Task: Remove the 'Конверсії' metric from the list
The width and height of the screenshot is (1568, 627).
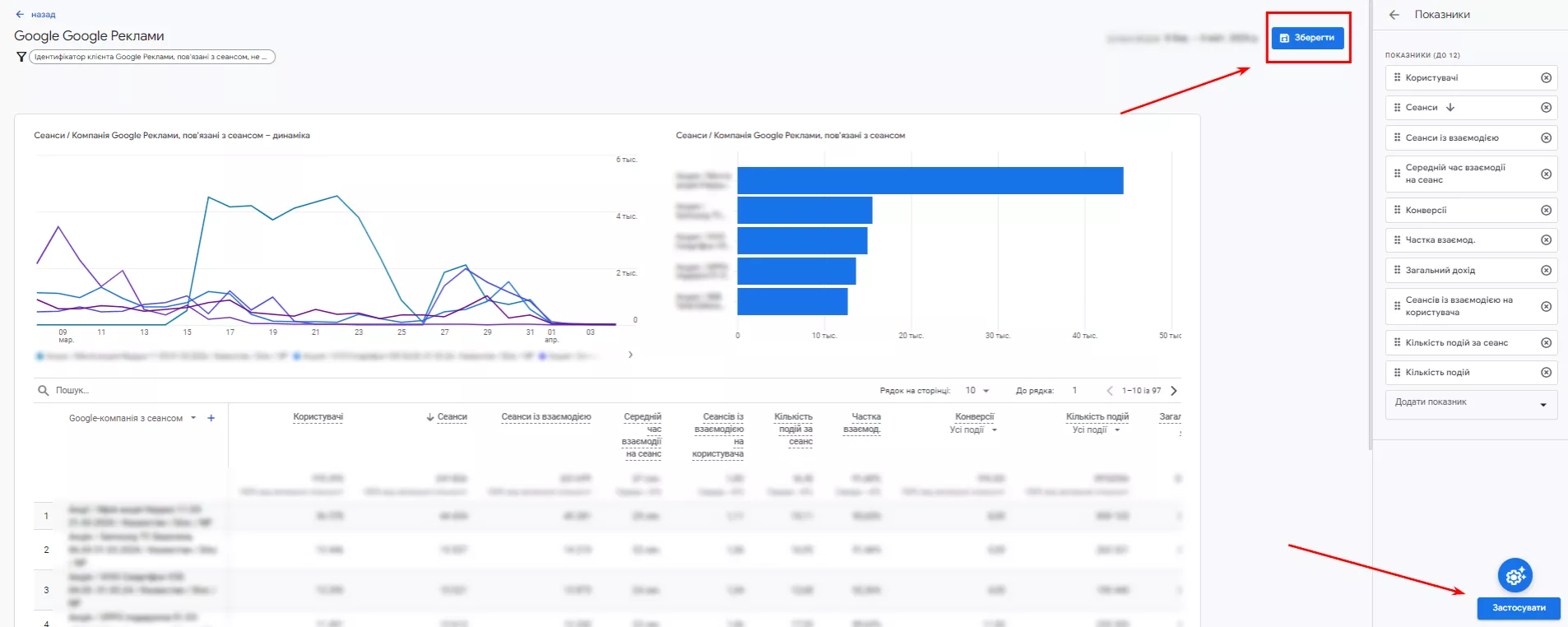Action: 1546,211
